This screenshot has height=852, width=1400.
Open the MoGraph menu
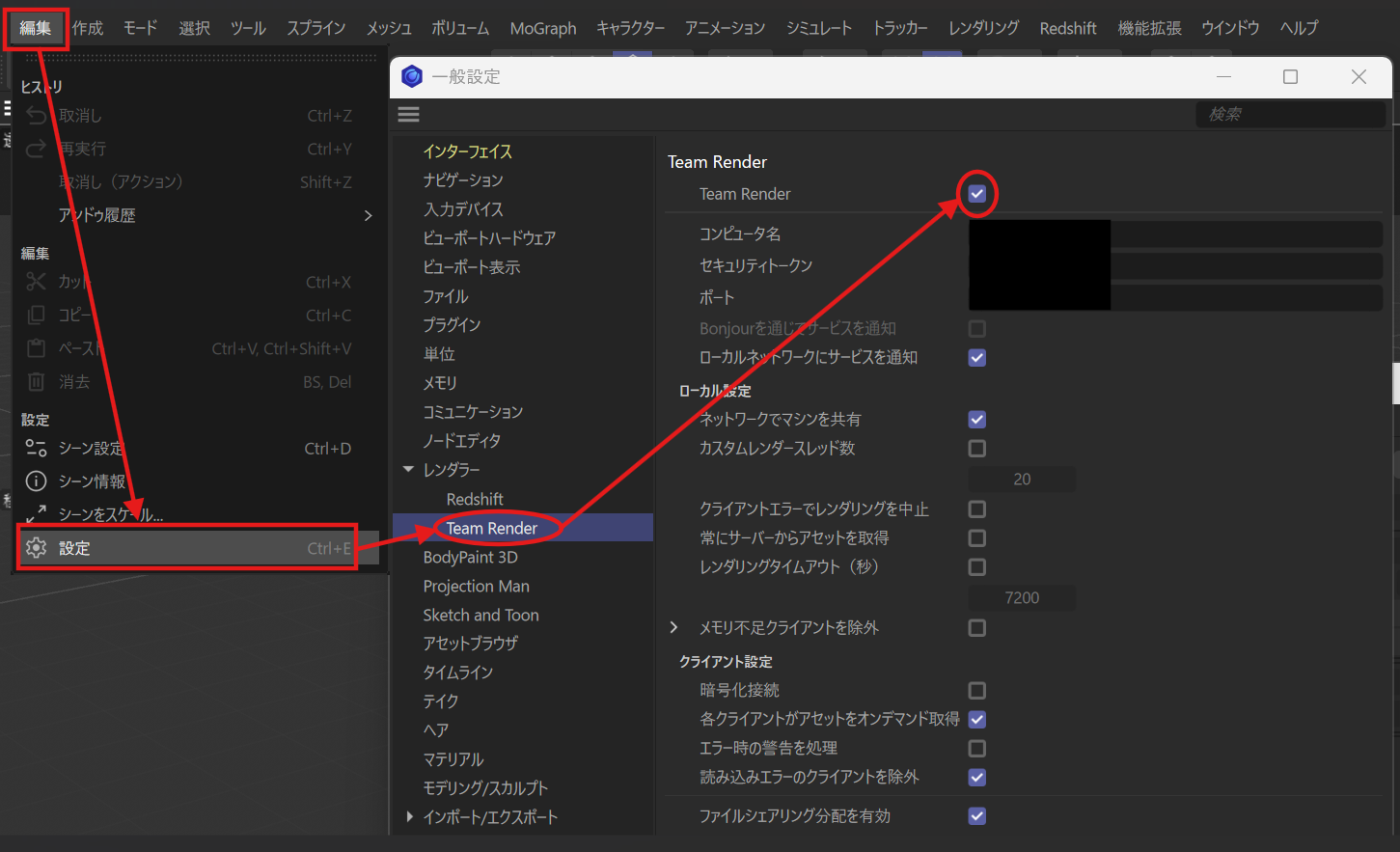click(543, 28)
